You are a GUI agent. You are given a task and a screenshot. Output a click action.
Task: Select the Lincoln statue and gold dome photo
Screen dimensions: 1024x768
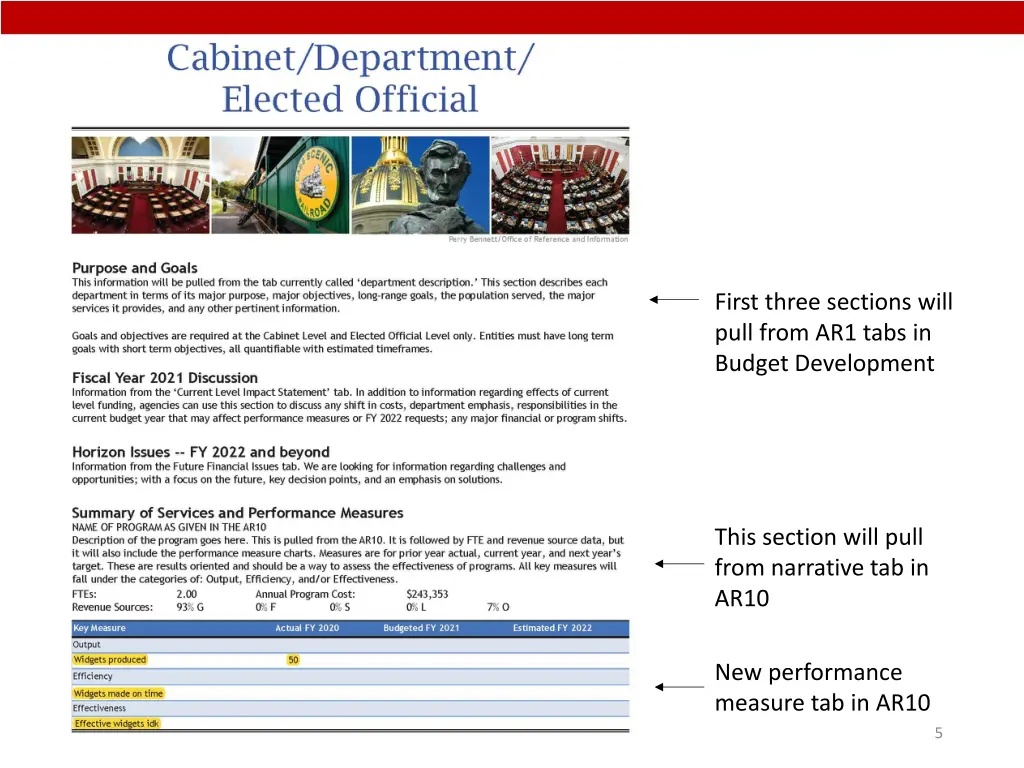tap(420, 185)
